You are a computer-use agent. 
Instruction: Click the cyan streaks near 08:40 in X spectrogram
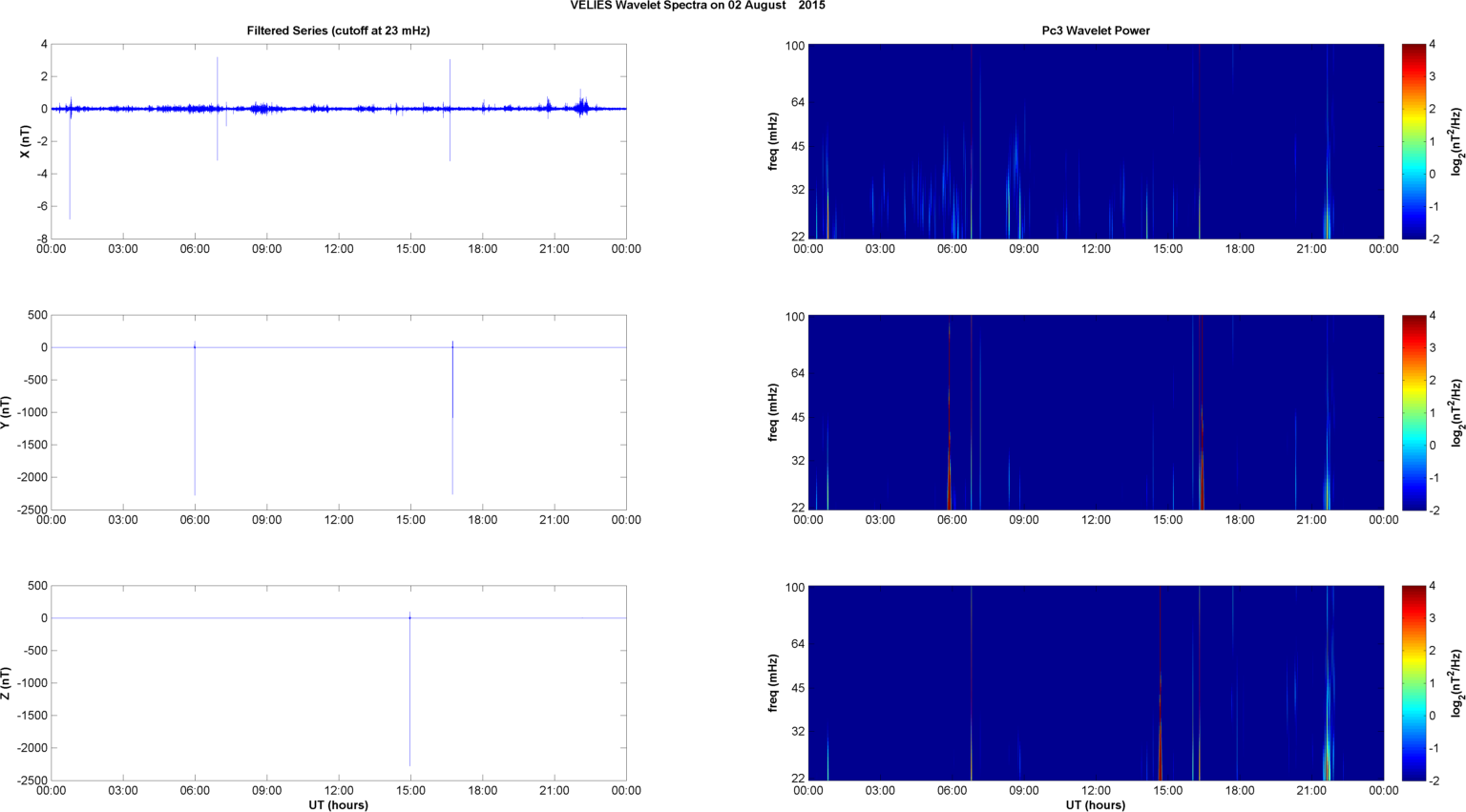pyautogui.click(x=1015, y=181)
